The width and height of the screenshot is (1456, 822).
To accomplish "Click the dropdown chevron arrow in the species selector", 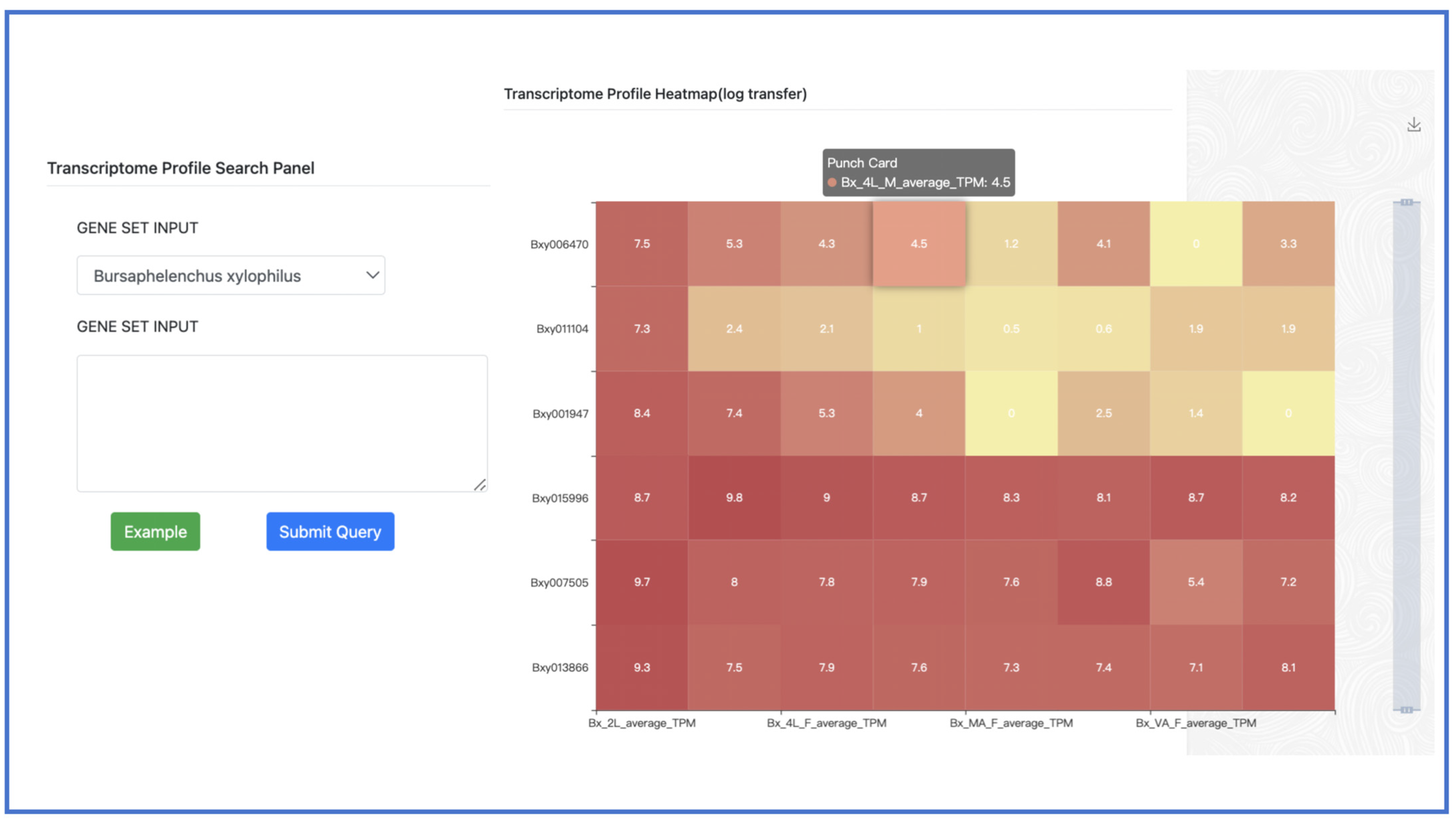I will click(x=372, y=275).
